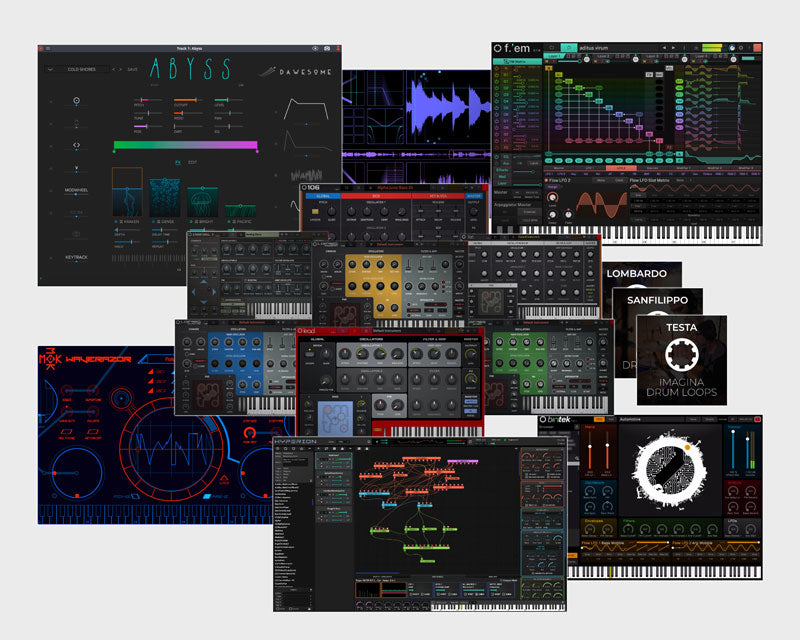Adjust the orange CUTOFF slider in Abyss
Image resolution: width=800 pixels, height=640 pixels.
click(187, 100)
